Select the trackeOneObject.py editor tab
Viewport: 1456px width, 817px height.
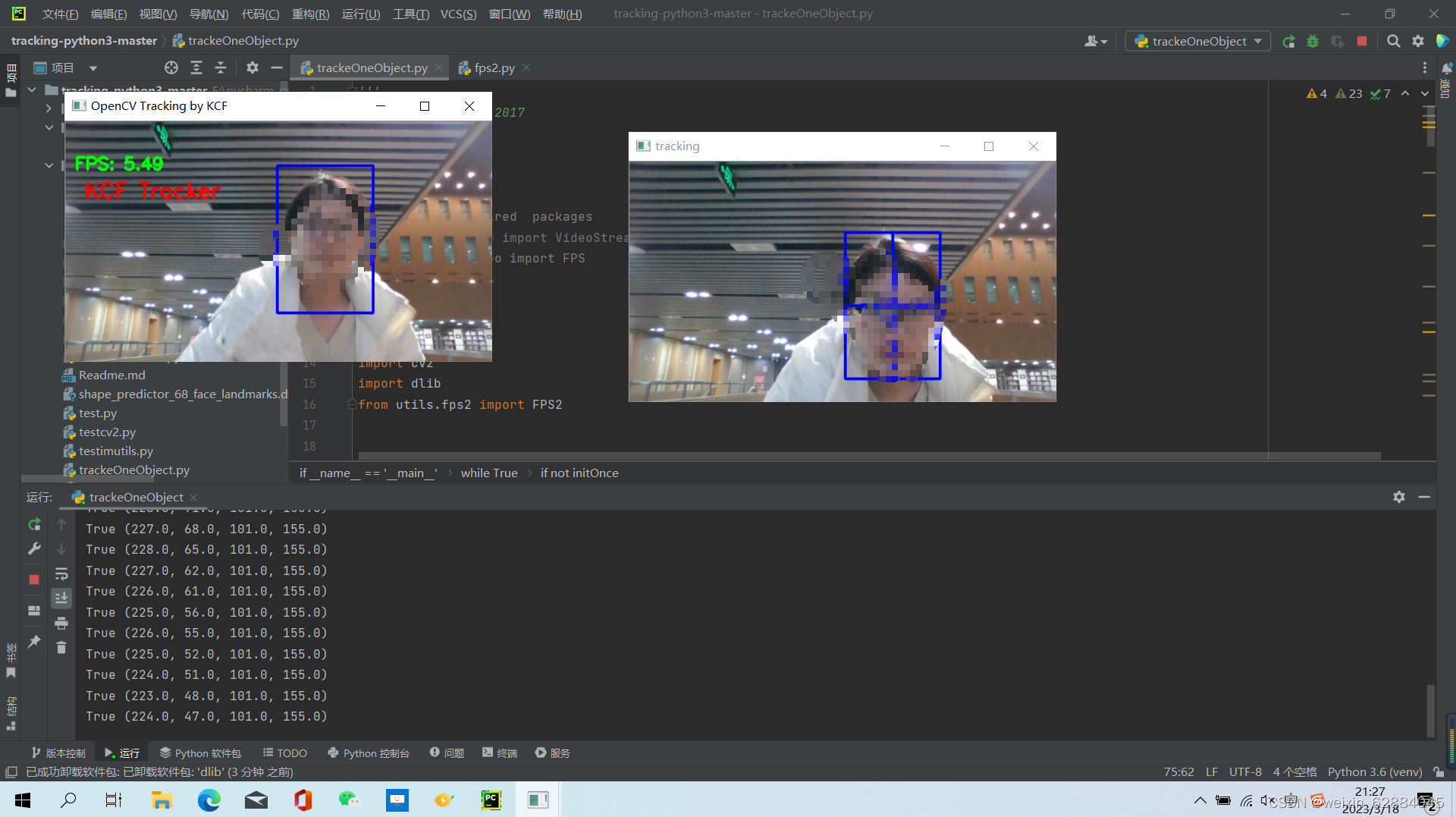[x=372, y=68]
